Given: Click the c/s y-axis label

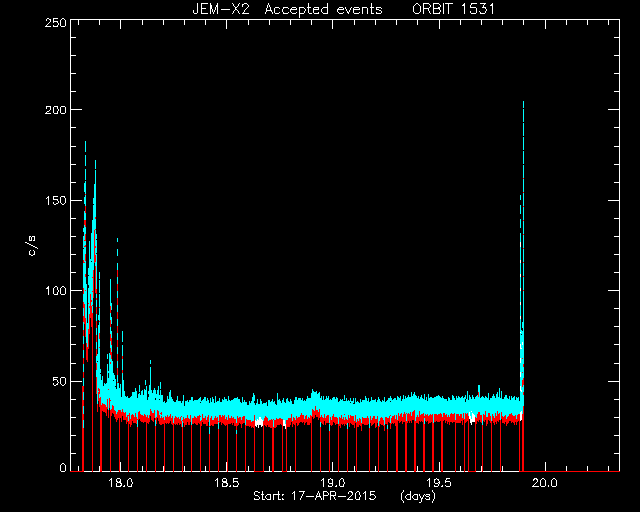Looking at the screenshot, I should [x=32, y=246].
